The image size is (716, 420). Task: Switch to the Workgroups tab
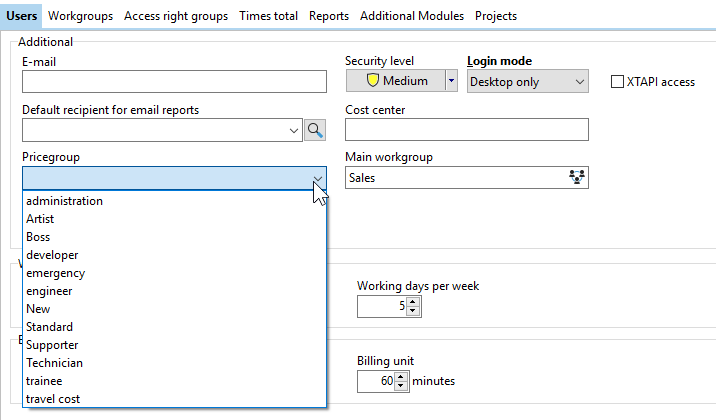click(x=80, y=16)
